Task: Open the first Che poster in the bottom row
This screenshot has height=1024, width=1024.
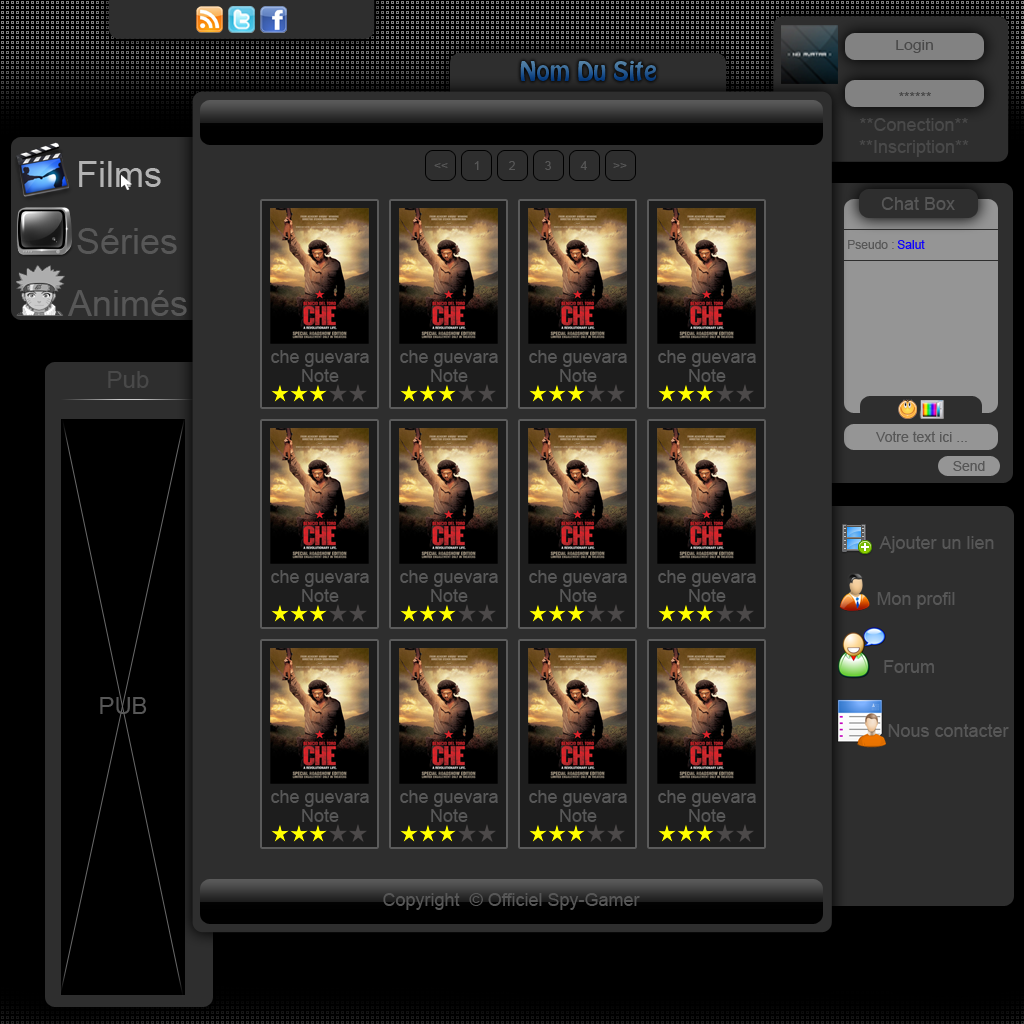Action: (319, 716)
